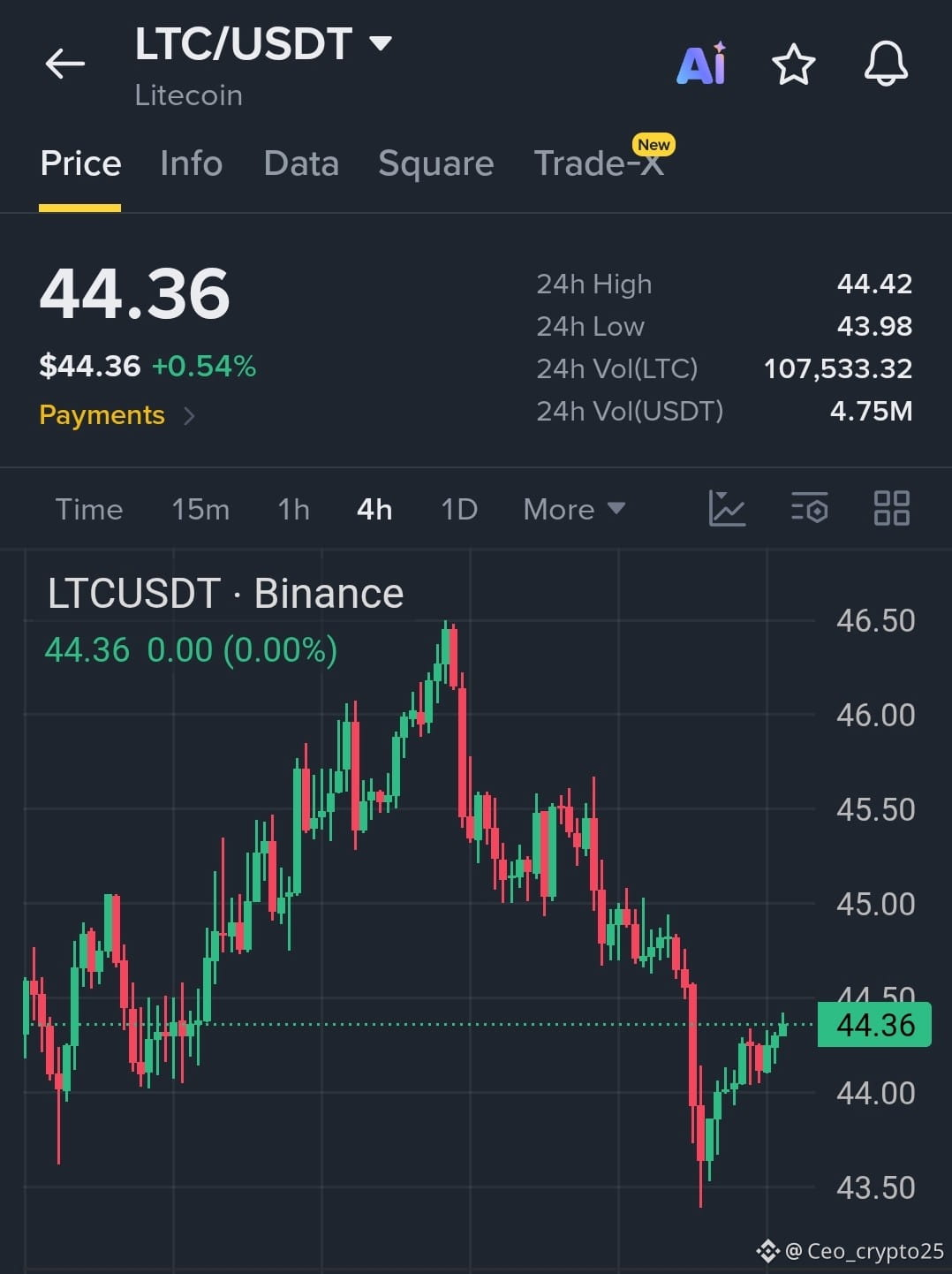This screenshot has width=952, height=1274.
Task: Click the 45.50 price axis label
Action: click(x=875, y=809)
